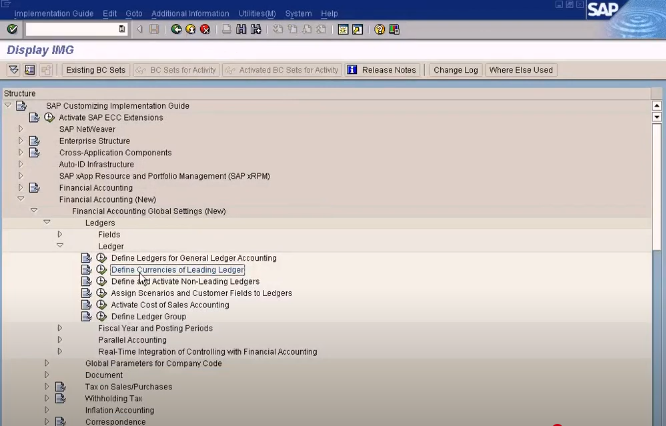This screenshot has width=666, height=426.
Task: Open Find with the binoculars icon
Action: 241,29
